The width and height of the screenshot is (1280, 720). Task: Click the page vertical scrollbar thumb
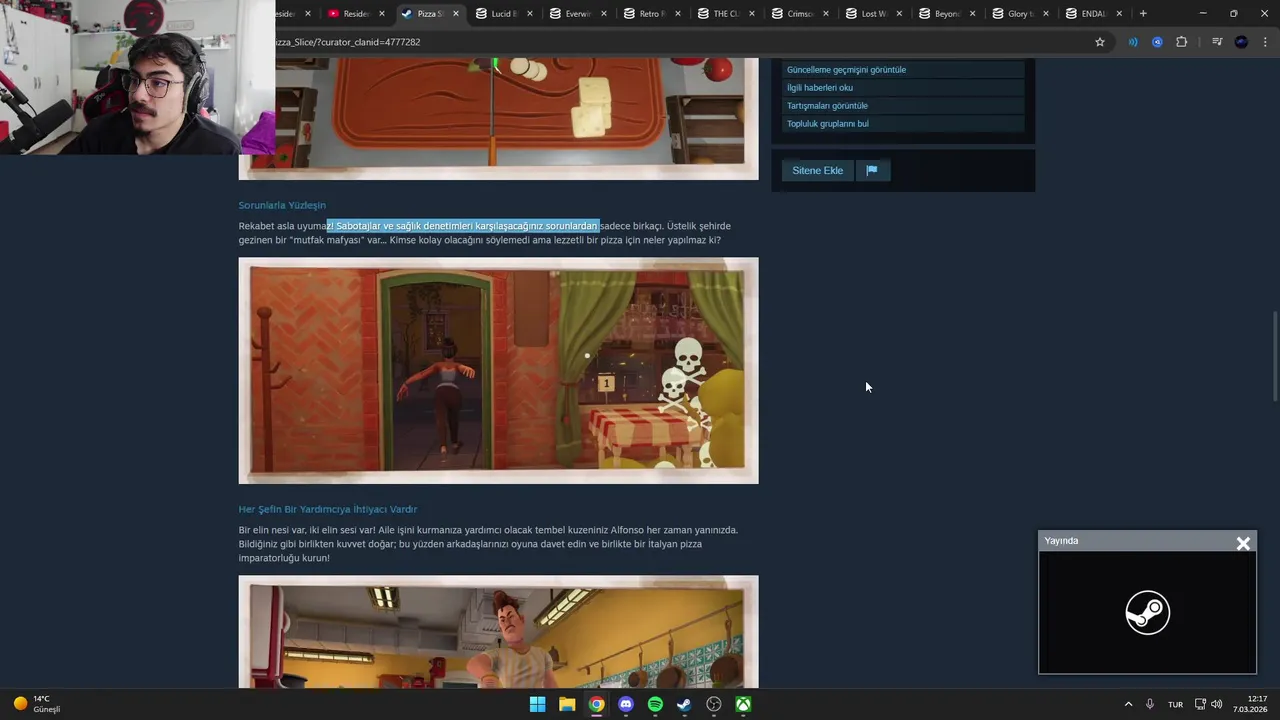click(x=1274, y=358)
